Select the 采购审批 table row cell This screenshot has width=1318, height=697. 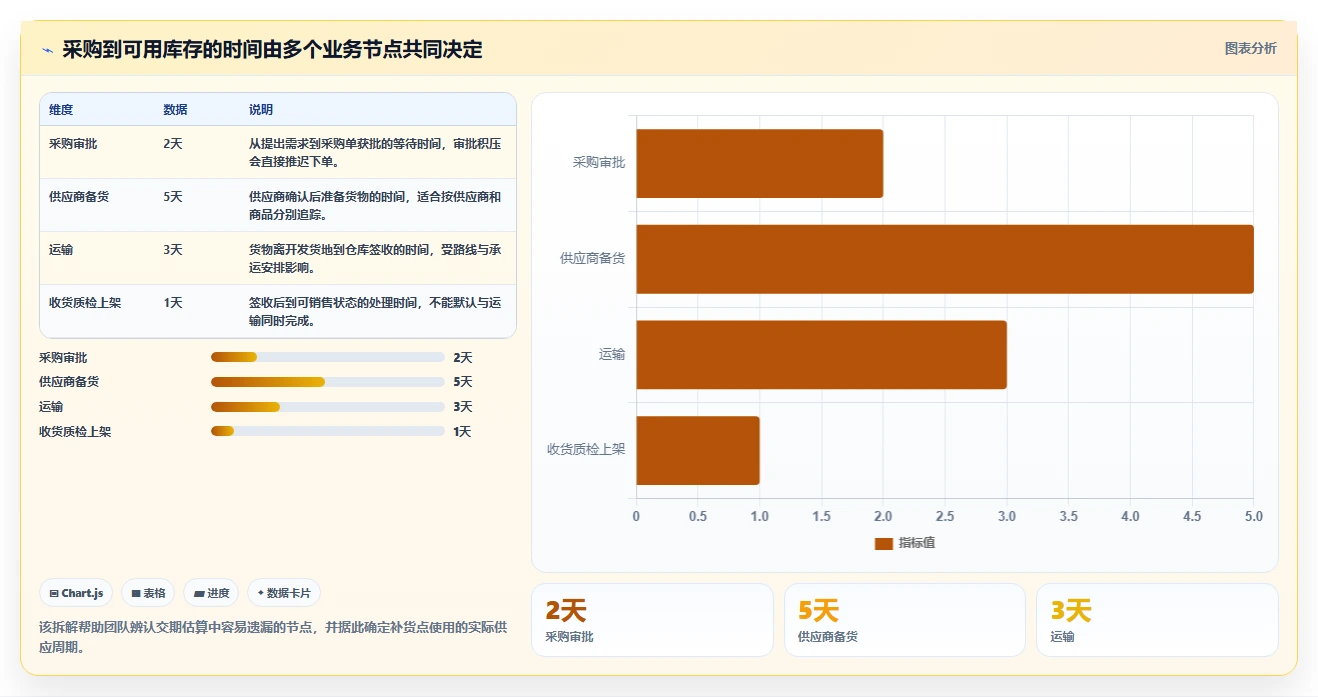[73, 144]
